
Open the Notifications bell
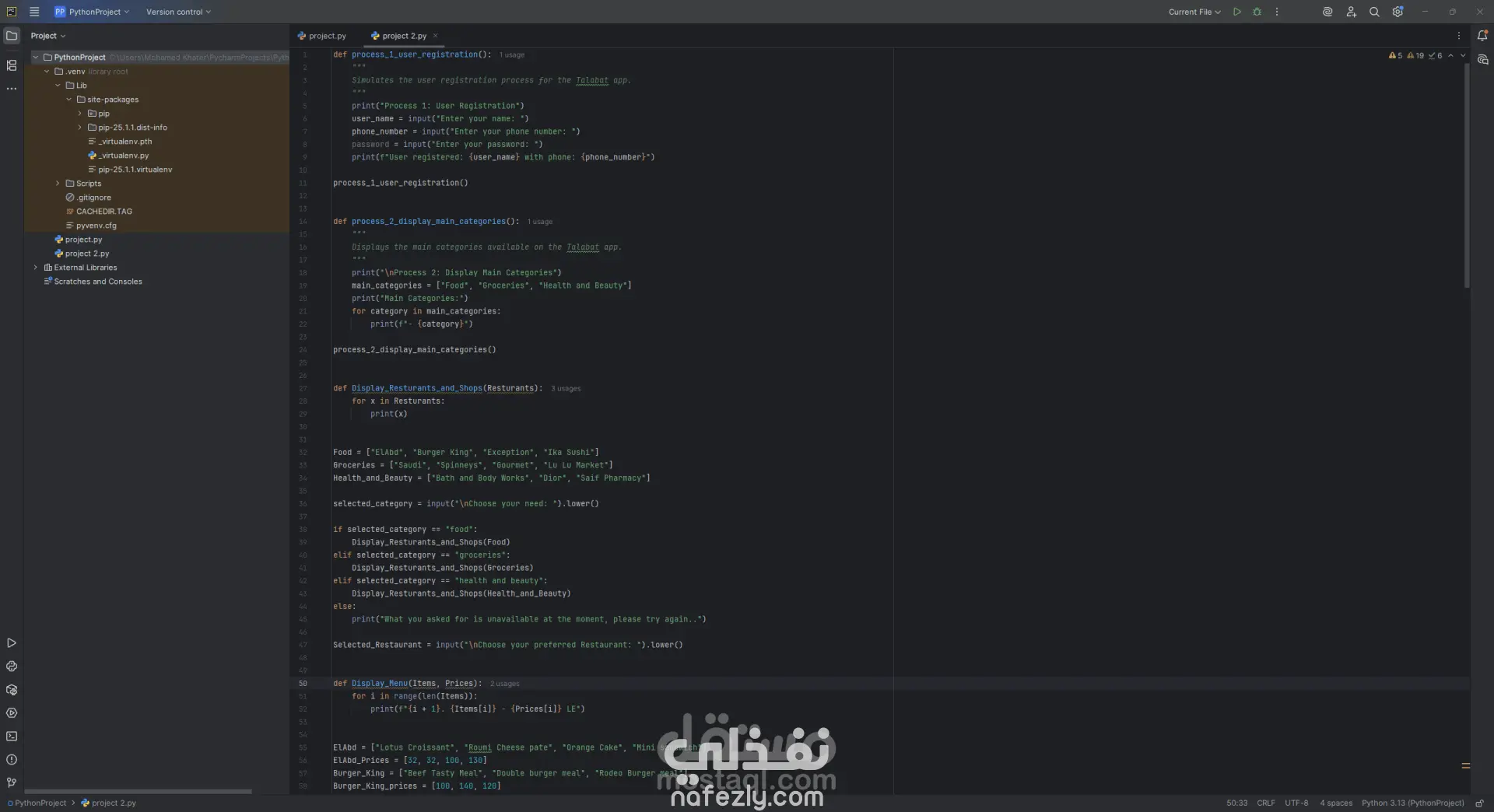(x=1482, y=36)
